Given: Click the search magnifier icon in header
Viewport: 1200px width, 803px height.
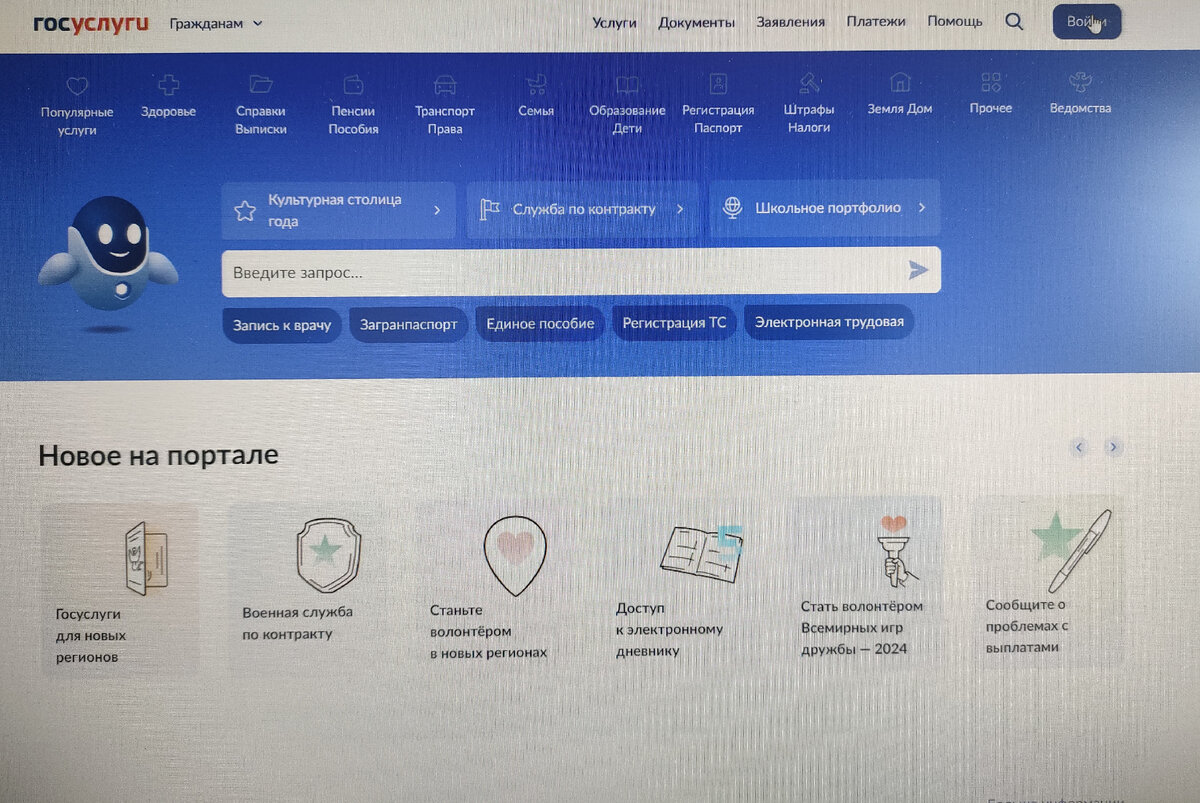Looking at the screenshot, I should (x=1014, y=21).
